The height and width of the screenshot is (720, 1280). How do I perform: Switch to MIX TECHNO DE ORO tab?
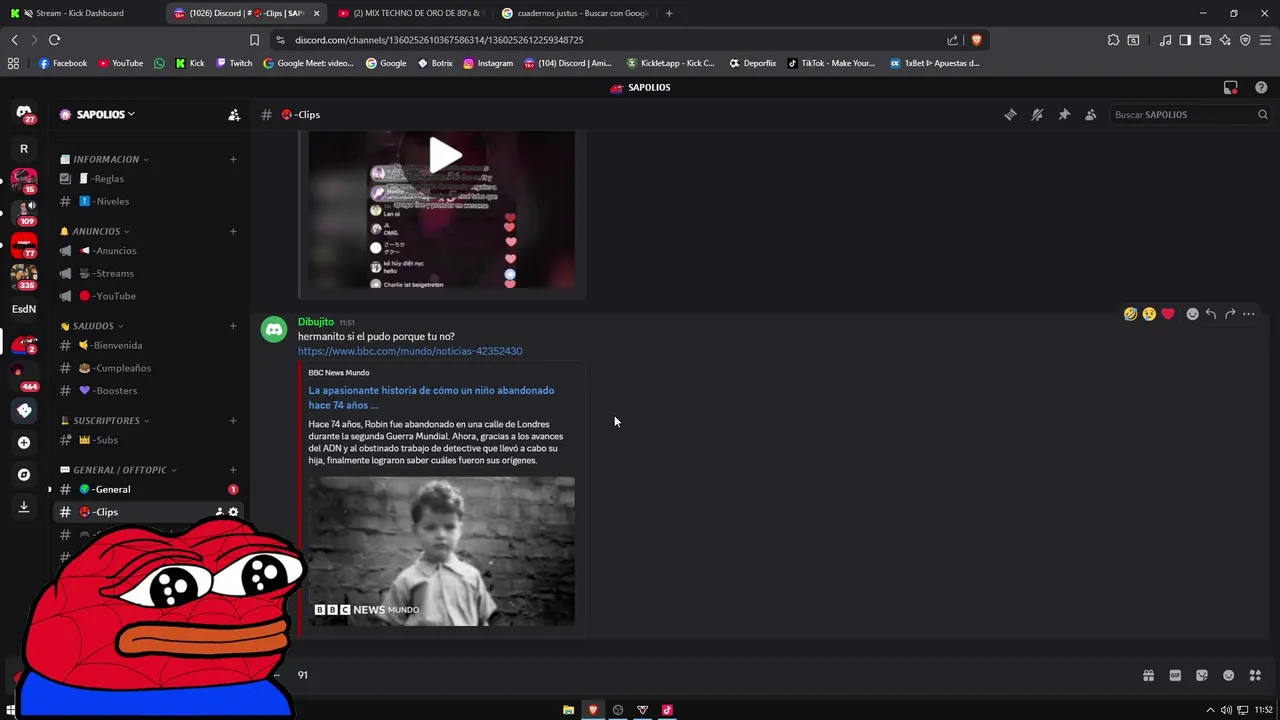(x=410, y=13)
